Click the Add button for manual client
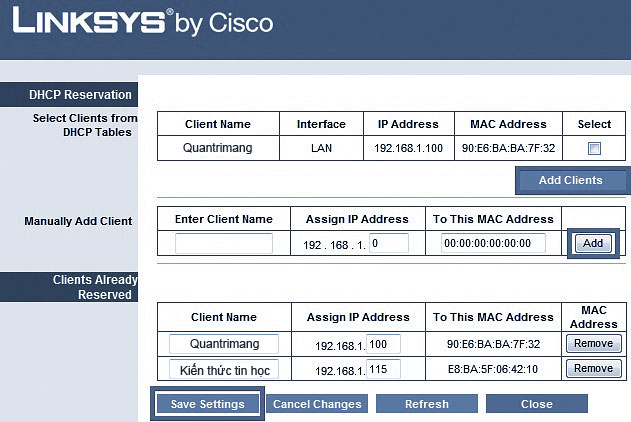 pos(593,243)
